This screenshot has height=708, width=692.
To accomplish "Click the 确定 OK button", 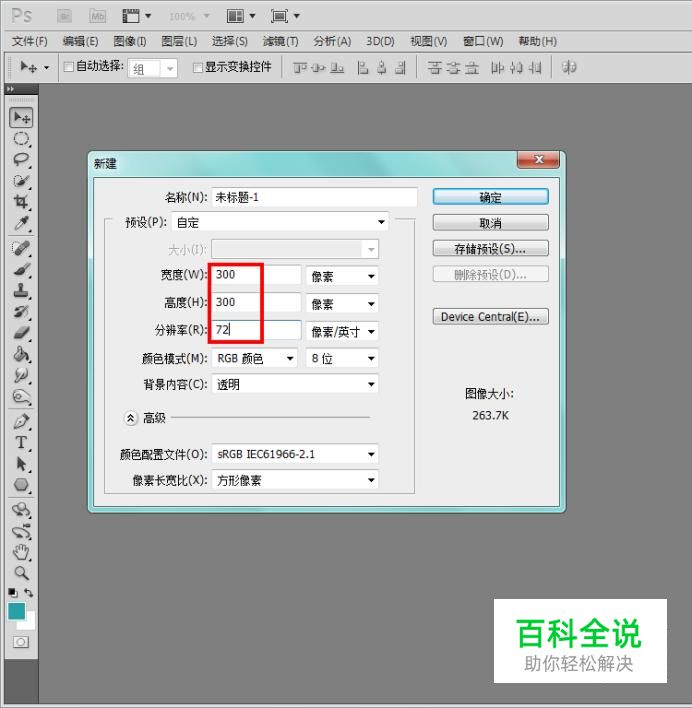I will pos(491,197).
